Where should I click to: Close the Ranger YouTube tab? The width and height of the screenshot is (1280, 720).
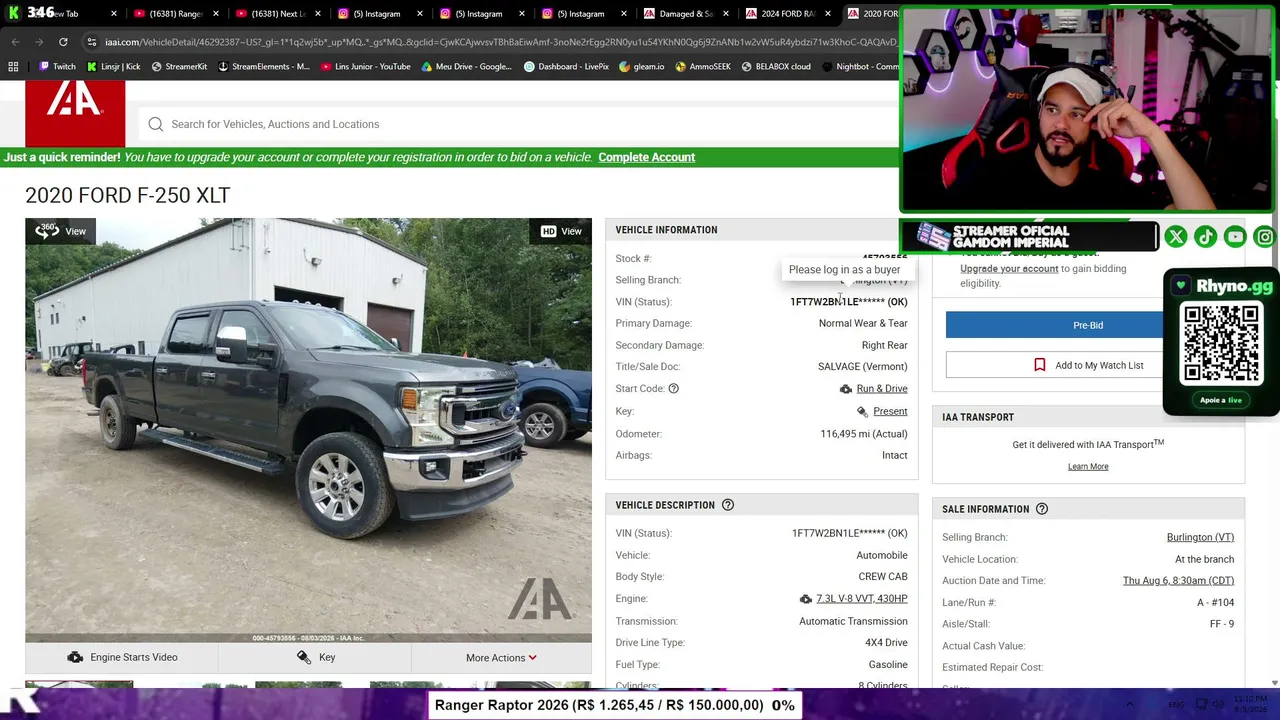[217, 14]
